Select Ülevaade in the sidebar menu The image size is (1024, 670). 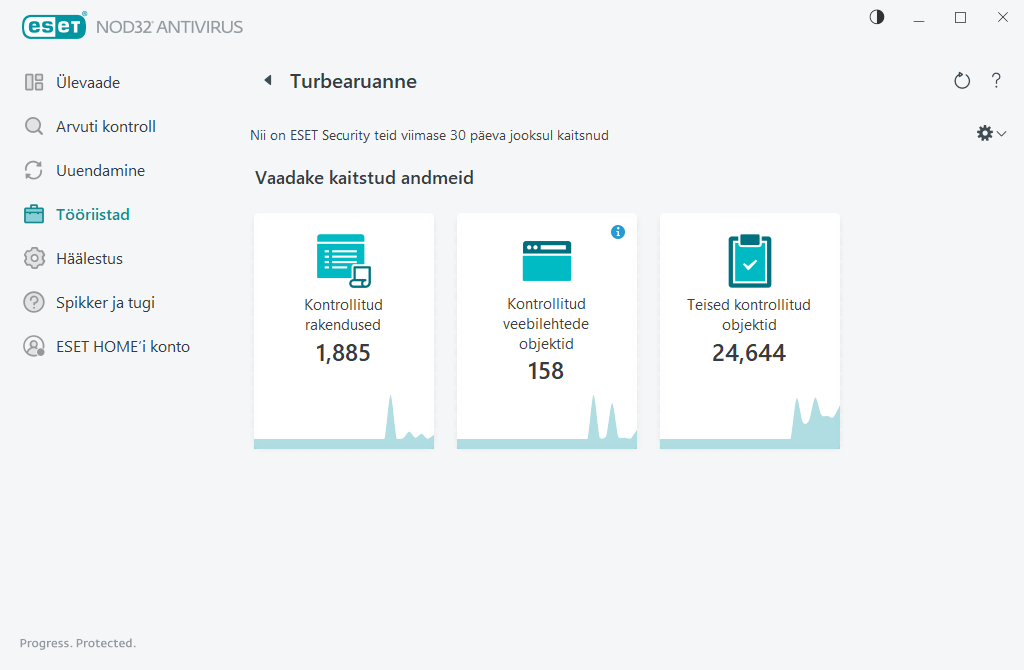pos(88,83)
